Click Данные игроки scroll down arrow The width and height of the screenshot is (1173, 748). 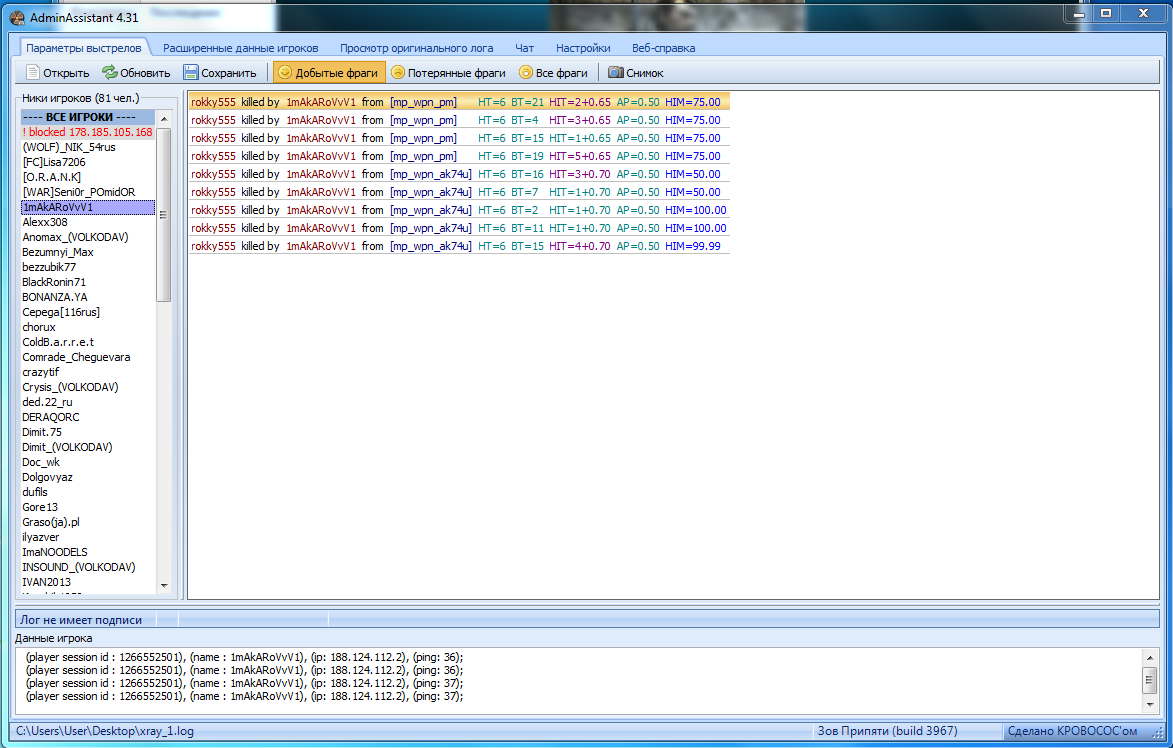pyautogui.click(x=1150, y=705)
